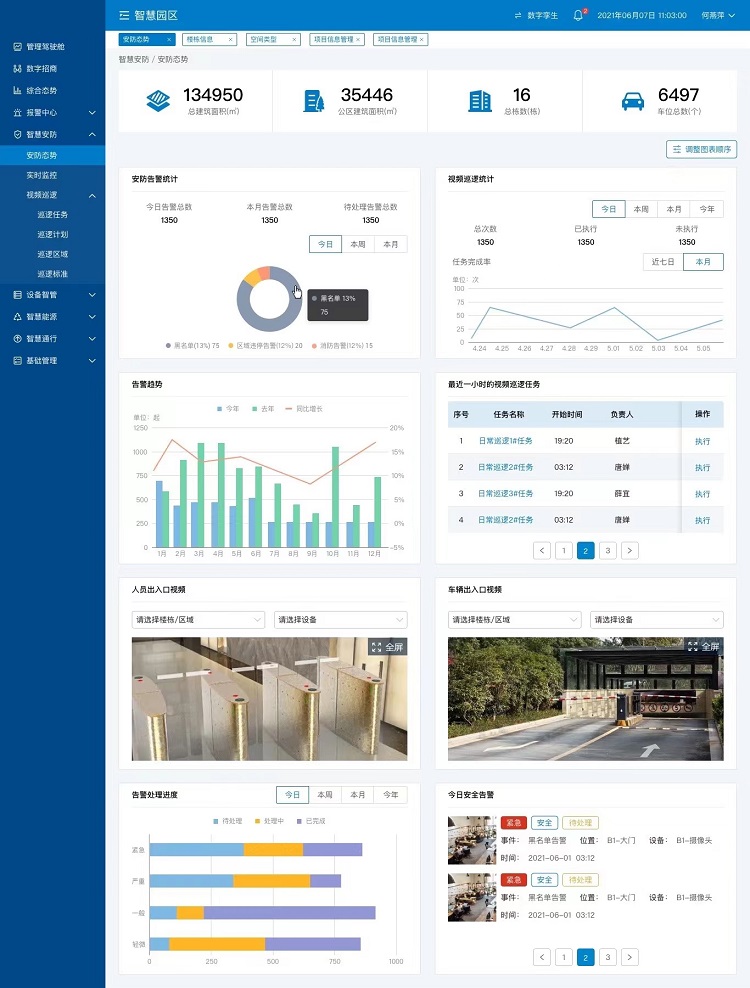Click the 总建筑面积 layers icon
This screenshot has width=750, height=988.
pyautogui.click(x=158, y=101)
